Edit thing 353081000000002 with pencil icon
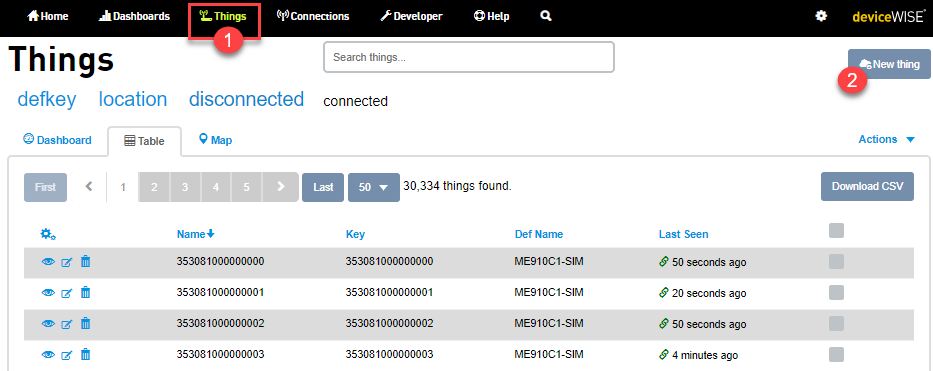933x371 pixels. pyautogui.click(x=67, y=324)
